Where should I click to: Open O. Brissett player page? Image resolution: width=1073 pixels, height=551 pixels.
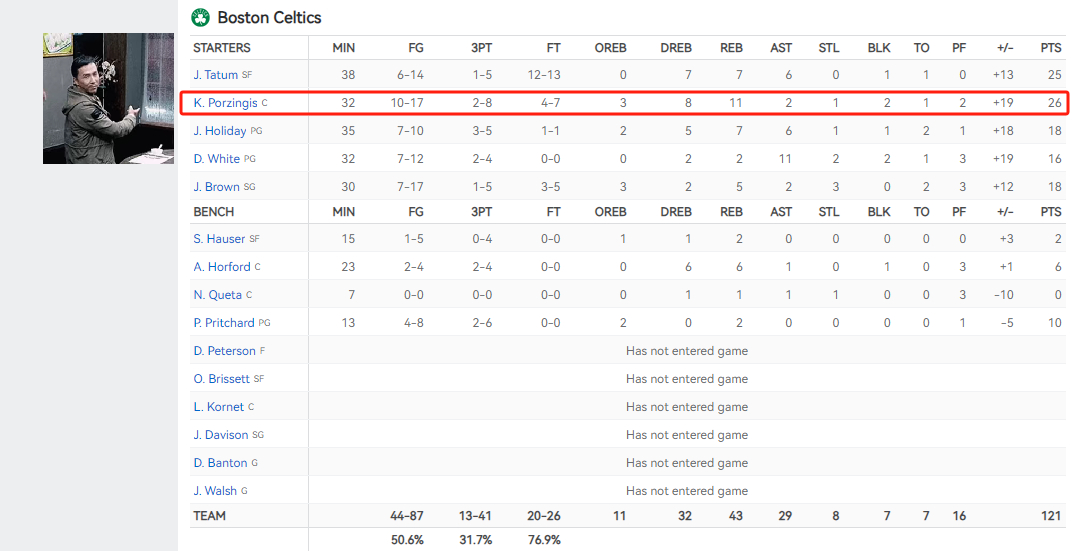pos(222,379)
